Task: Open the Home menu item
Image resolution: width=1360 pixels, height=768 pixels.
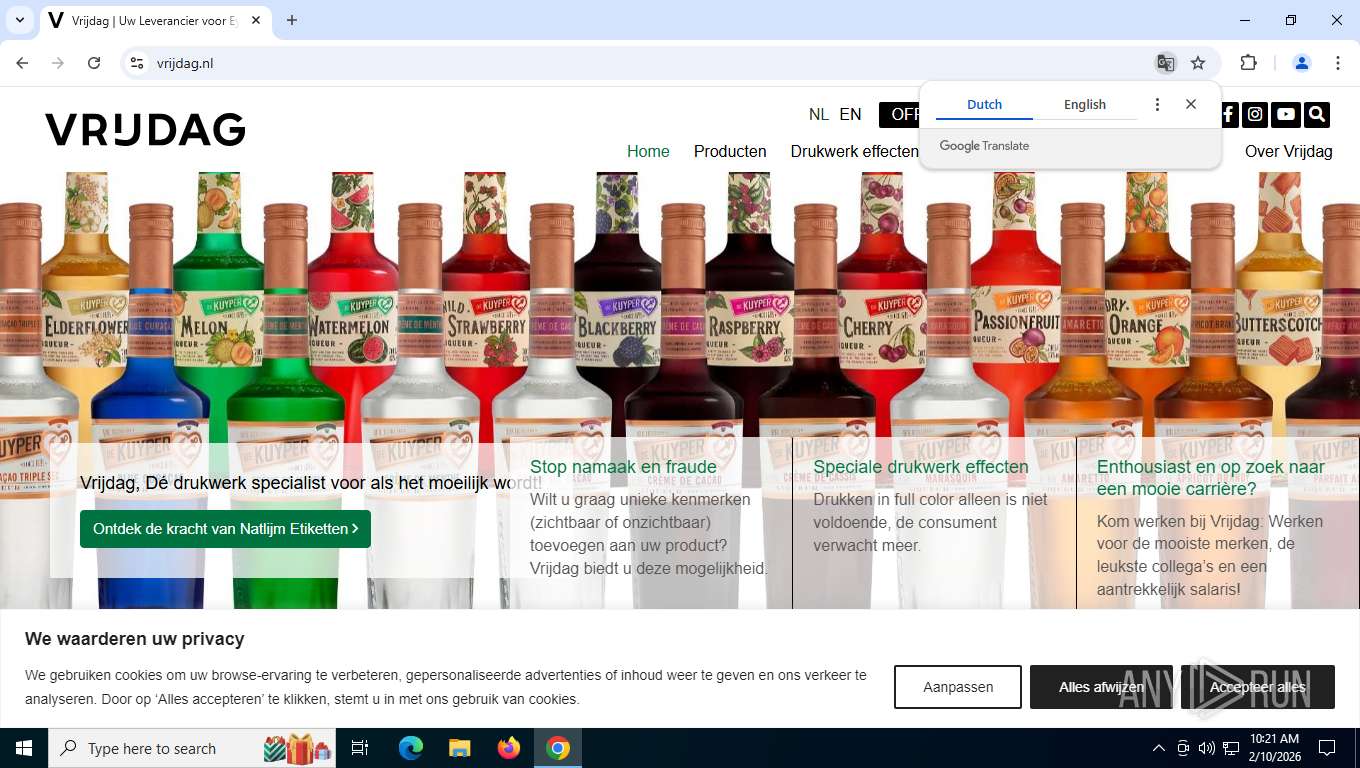Action: [x=648, y=151]
